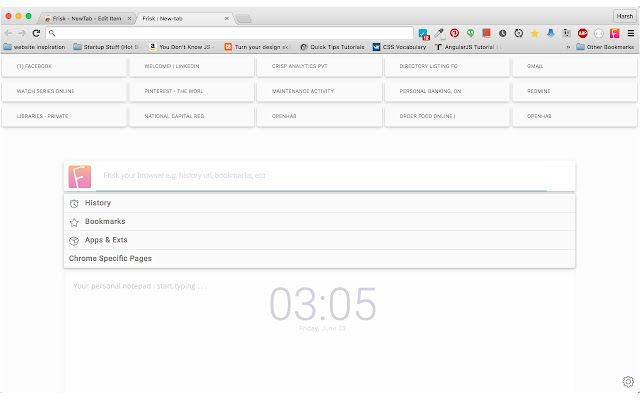Open the (1) Facebook tile

point(64,66)
